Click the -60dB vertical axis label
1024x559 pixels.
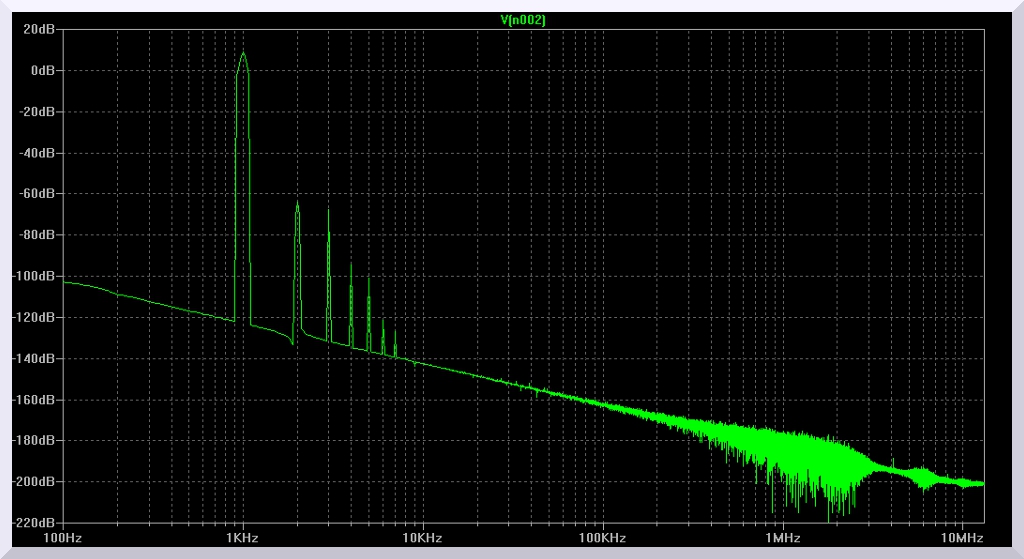click(x=38, y=194)
